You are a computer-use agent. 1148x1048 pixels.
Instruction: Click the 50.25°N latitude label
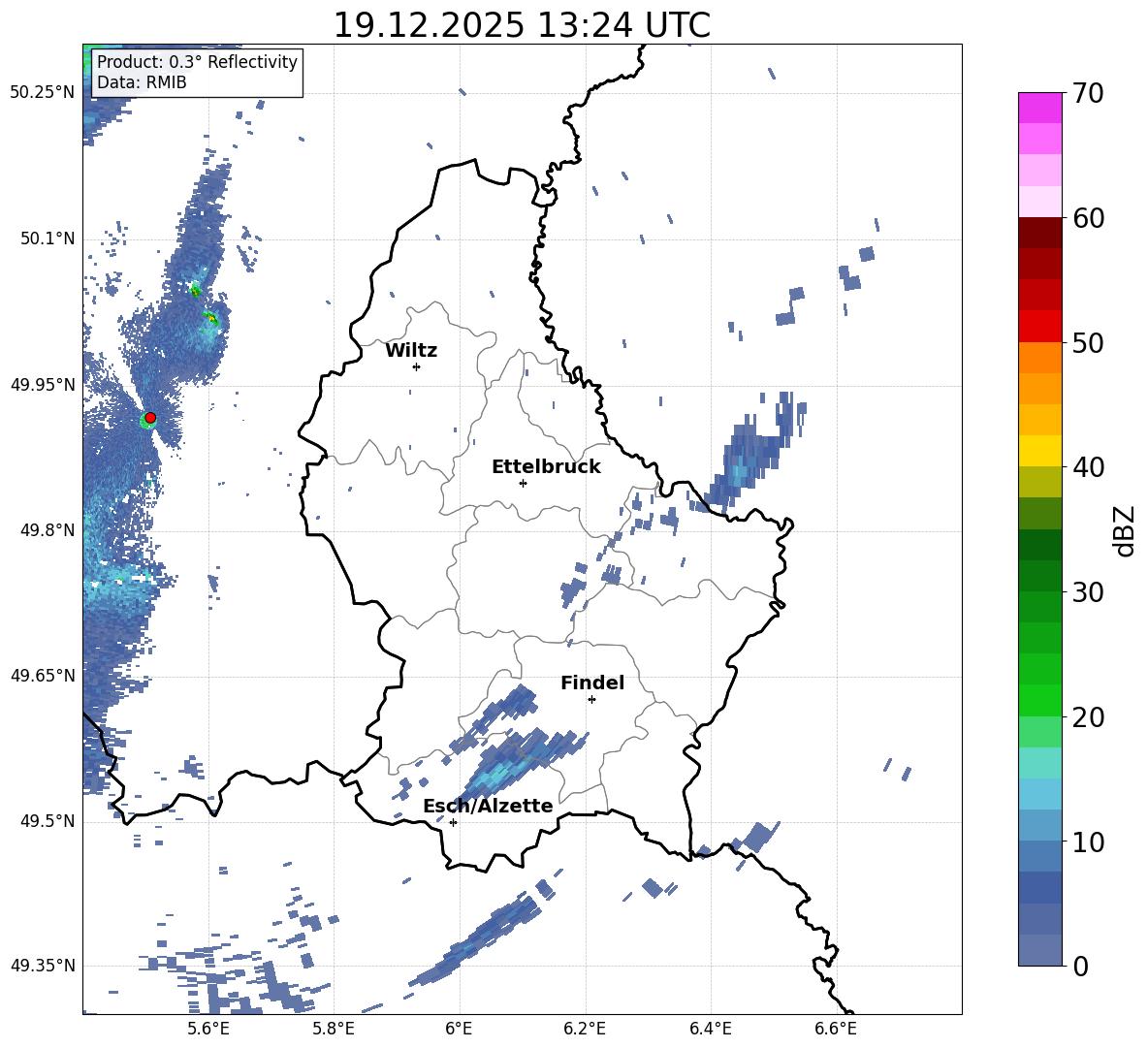coord(43,93)
